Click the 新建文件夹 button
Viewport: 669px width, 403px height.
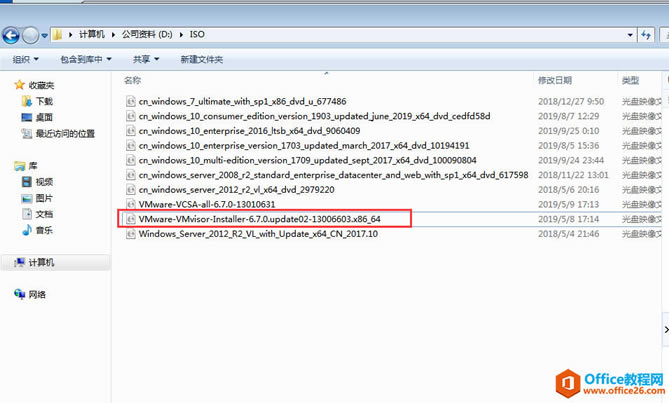pos(201,59)
